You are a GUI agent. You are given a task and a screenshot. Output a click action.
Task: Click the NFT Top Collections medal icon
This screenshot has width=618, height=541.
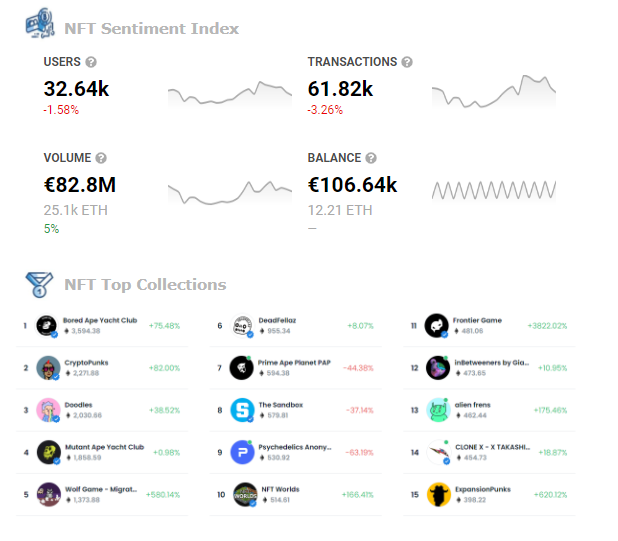pos(39,284)
